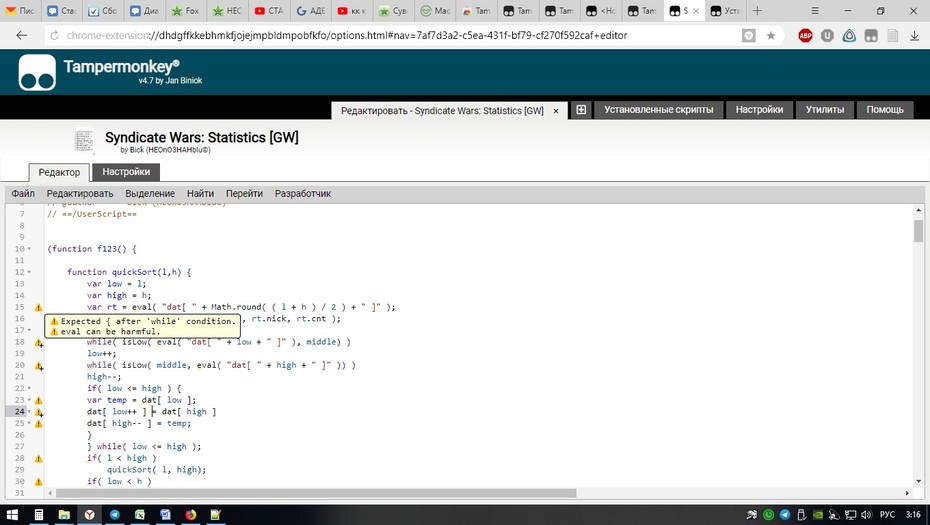930x525 pixels.
Task: Click scroll-up arrow of editor scrollbar
Action: 918,210
